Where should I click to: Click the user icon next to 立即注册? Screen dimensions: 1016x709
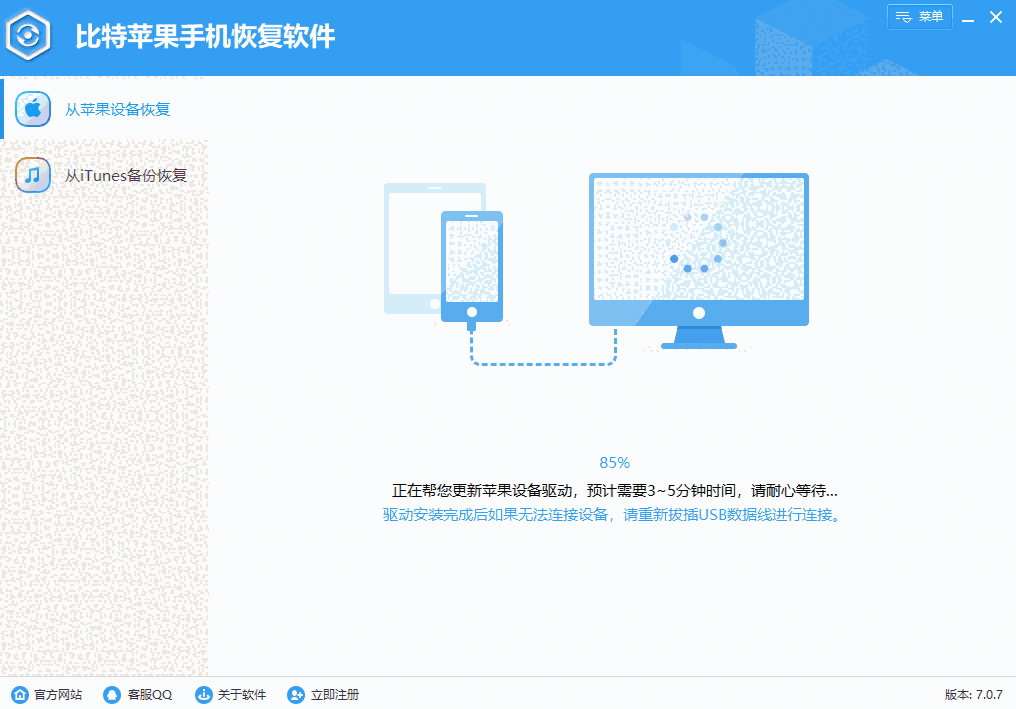click(295, 694)
